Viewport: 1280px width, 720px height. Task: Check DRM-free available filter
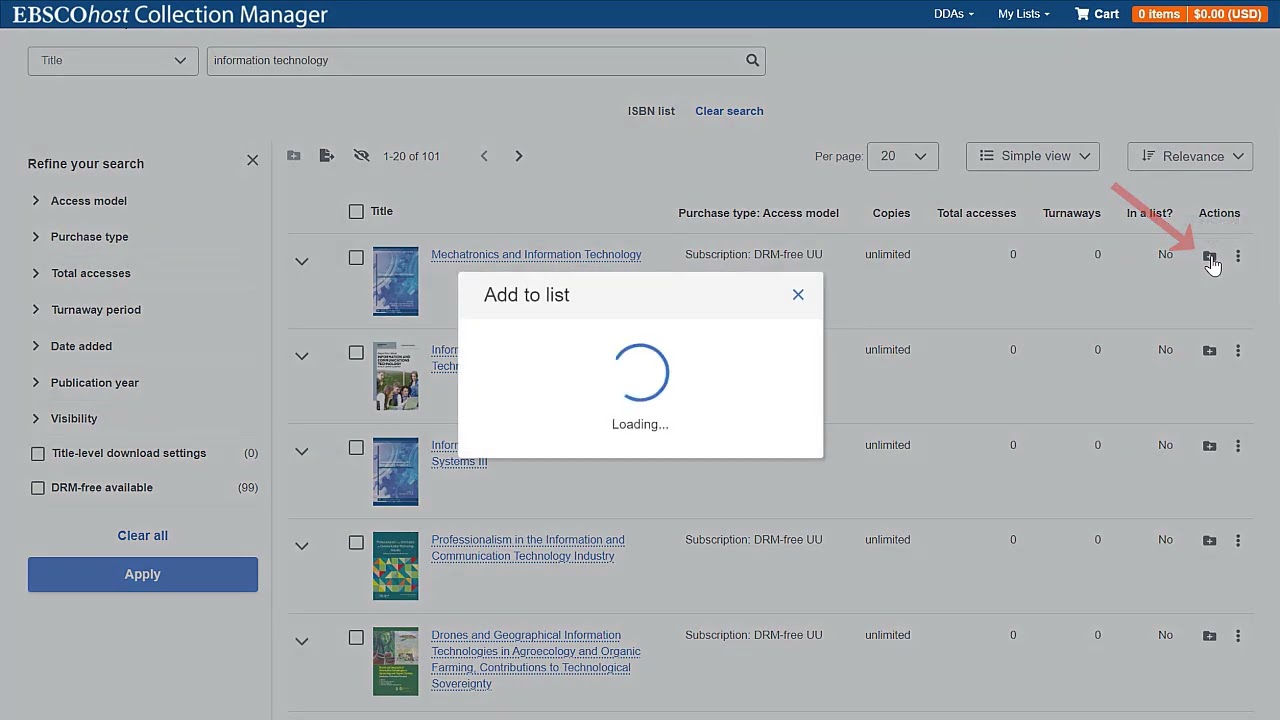coord(38,488)
